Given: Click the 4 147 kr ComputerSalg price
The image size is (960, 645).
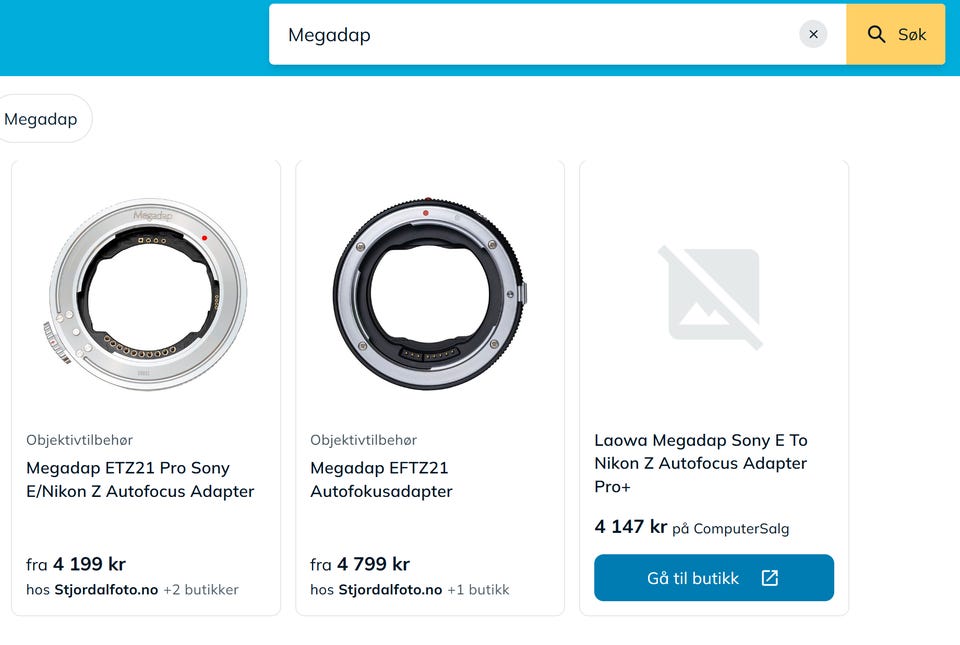Looking at the screenshot, I should click(631, 527).
